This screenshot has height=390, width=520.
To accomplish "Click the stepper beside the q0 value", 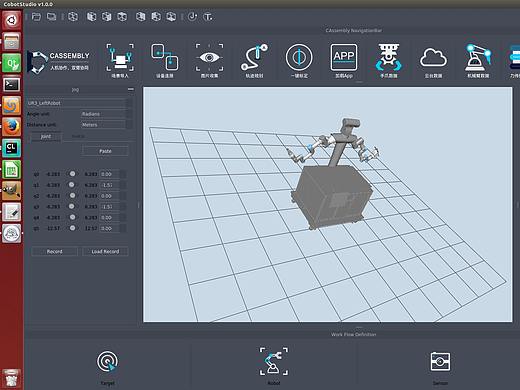I will pyautogui.click(x=123, y=174).
